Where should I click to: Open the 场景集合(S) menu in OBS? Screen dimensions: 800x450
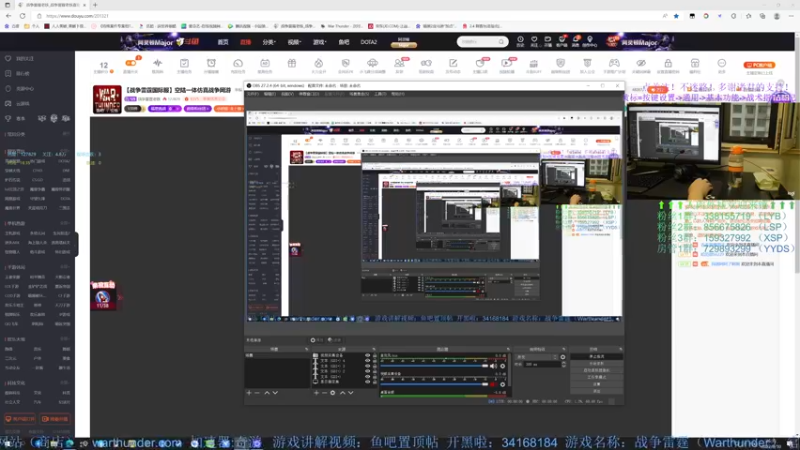359,94
